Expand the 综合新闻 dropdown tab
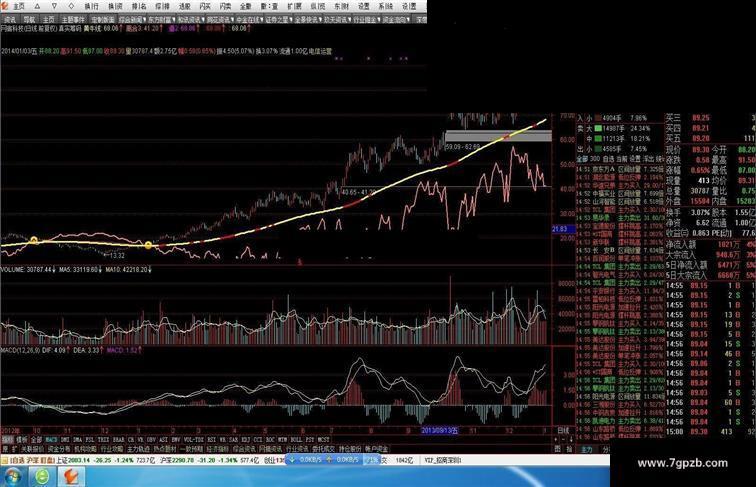756x487 pixels. pyautogui.click(x=132, y=19)
